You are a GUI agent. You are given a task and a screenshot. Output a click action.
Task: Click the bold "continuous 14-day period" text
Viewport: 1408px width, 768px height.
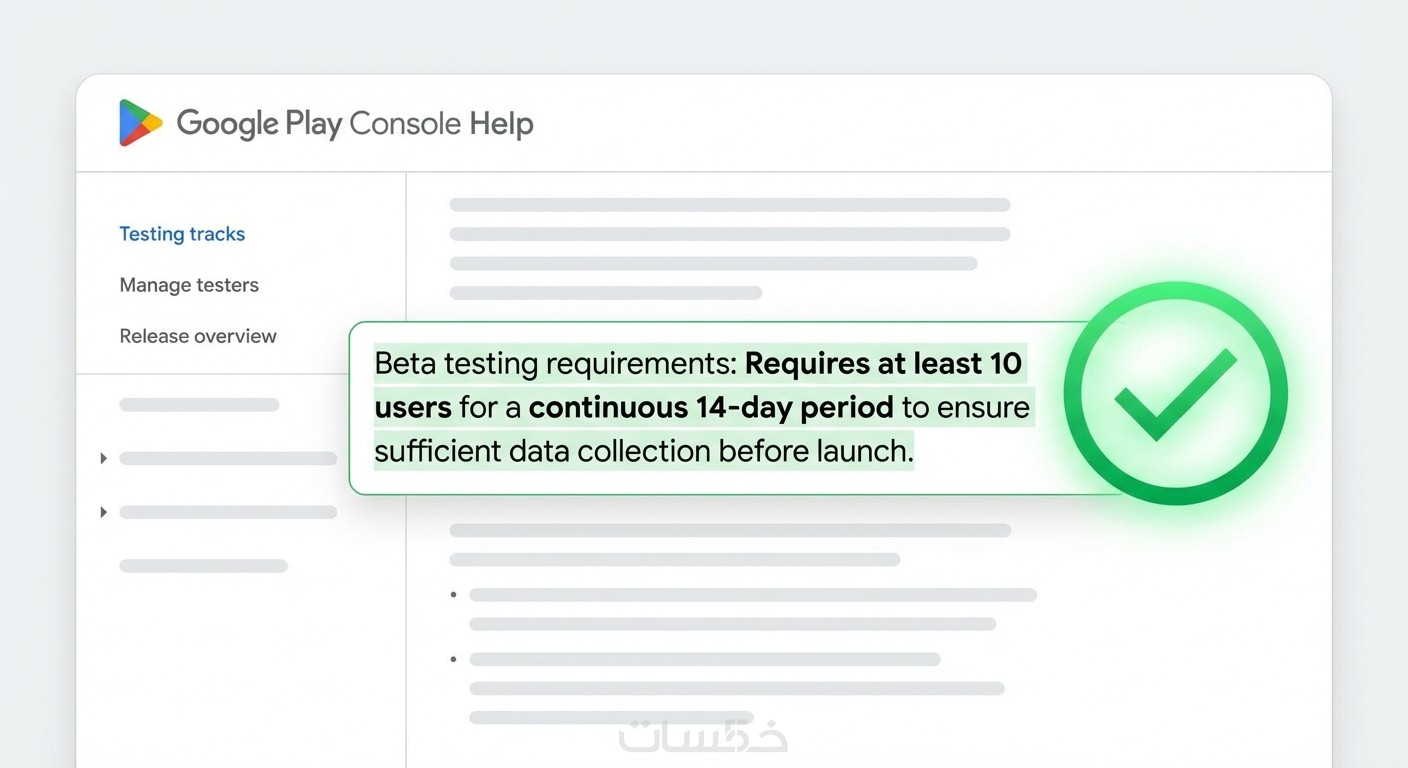(x=710, y=408)
